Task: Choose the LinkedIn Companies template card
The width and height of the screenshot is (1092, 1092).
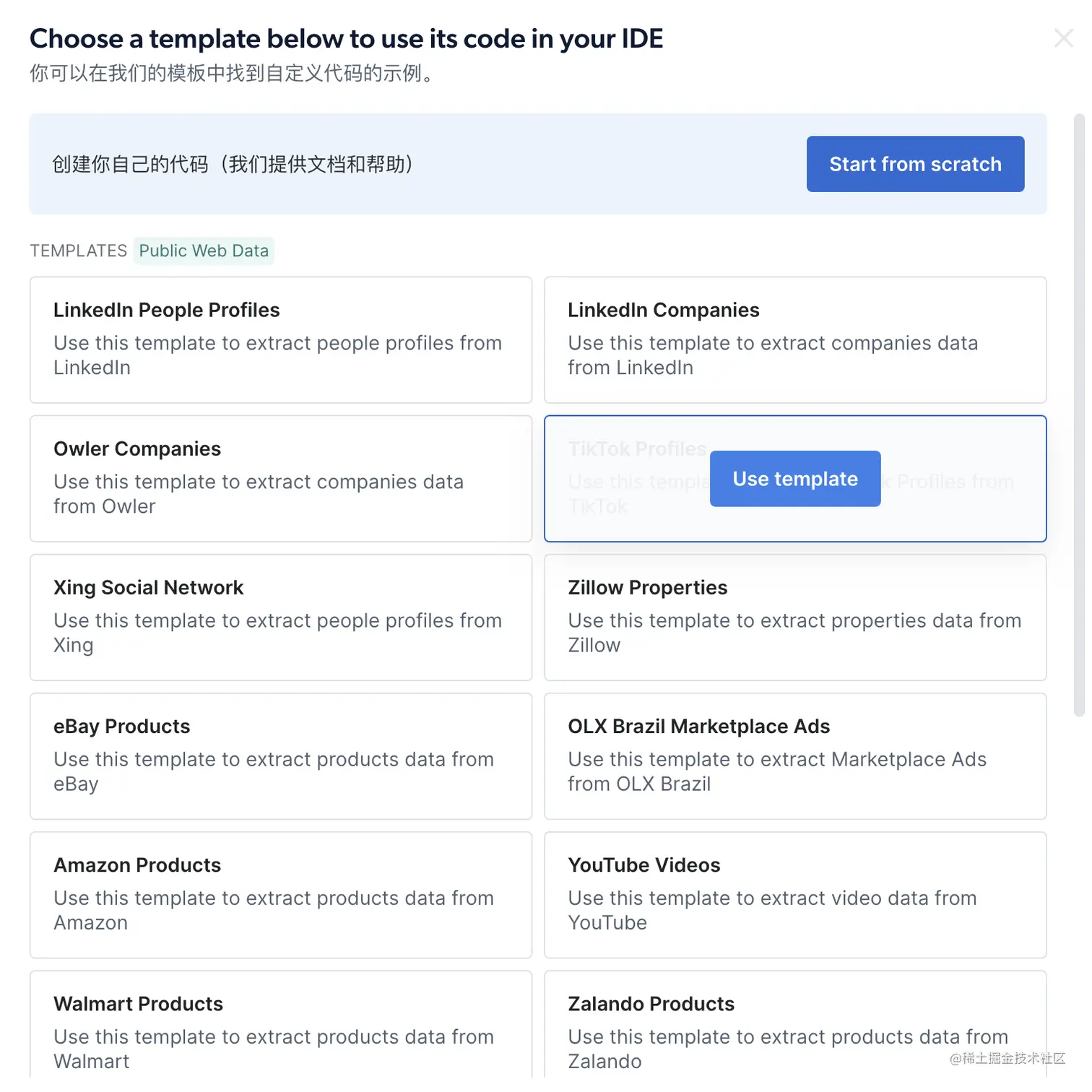Action: 794,339
